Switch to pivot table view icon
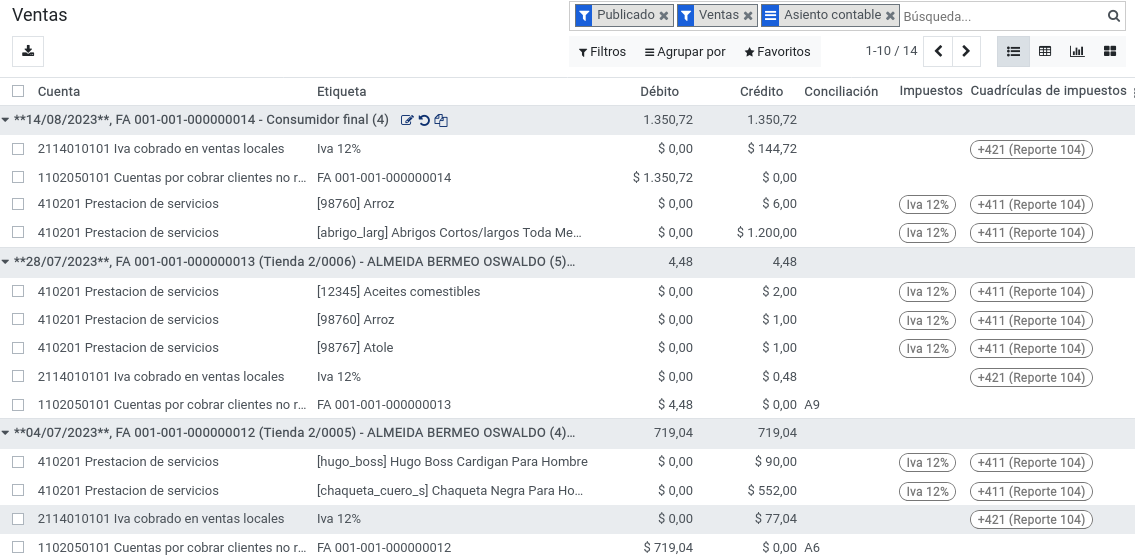The width and height of the screenshot is (1135, 560). click(1045, 51)
